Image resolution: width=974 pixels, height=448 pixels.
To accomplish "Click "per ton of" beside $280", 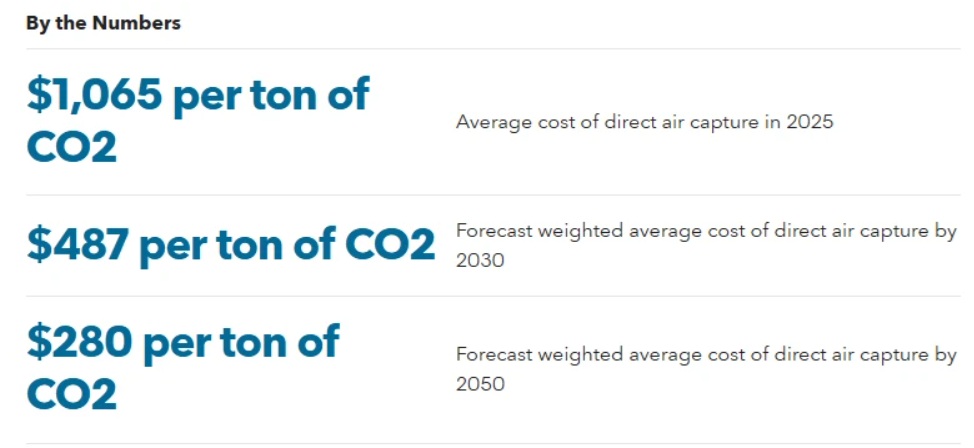I will tap(241, 343).
